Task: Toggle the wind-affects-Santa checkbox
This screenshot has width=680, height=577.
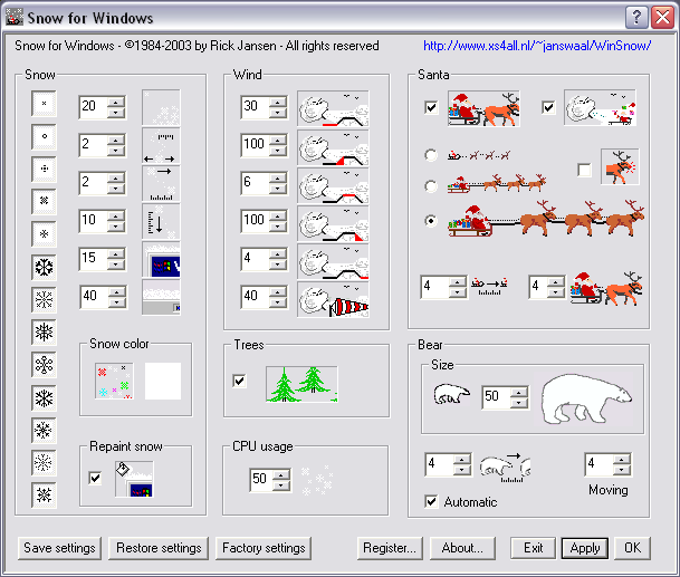Action: 548,107
